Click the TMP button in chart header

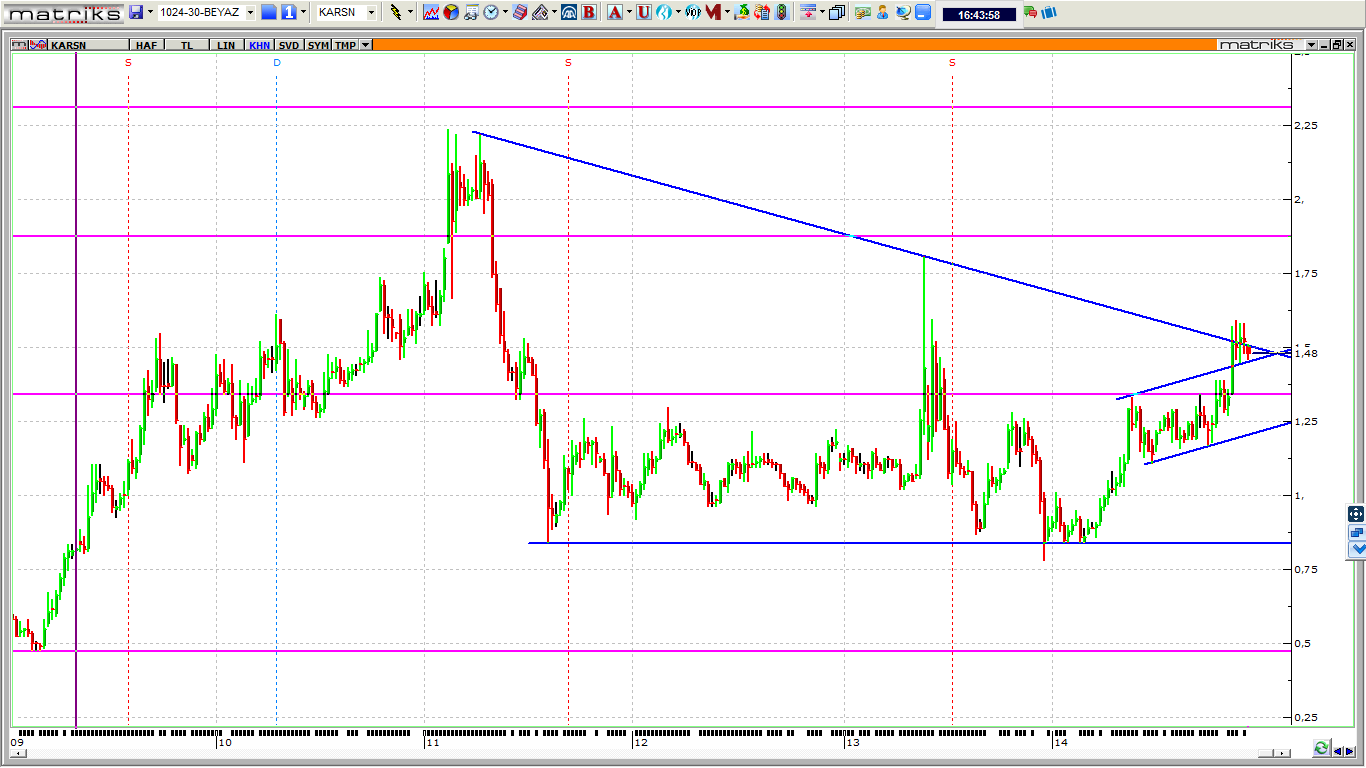point(345,45)
